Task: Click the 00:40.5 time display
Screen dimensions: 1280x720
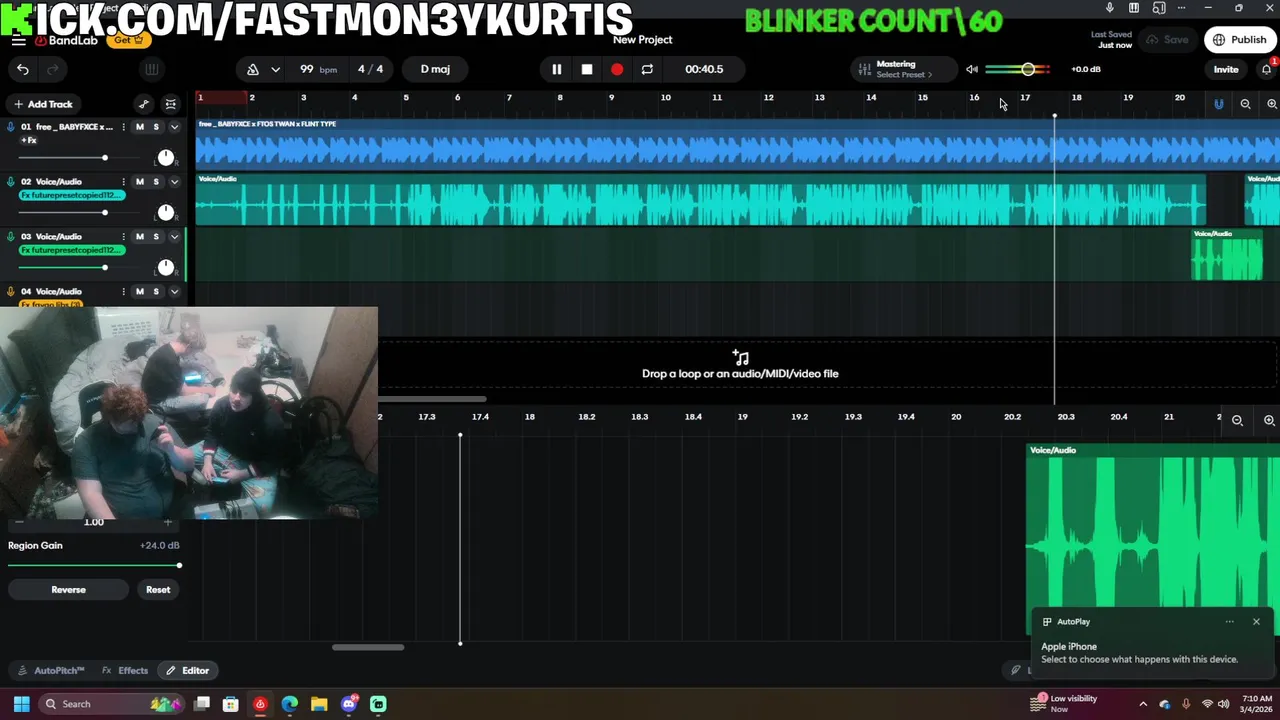Action: [704, 69]
